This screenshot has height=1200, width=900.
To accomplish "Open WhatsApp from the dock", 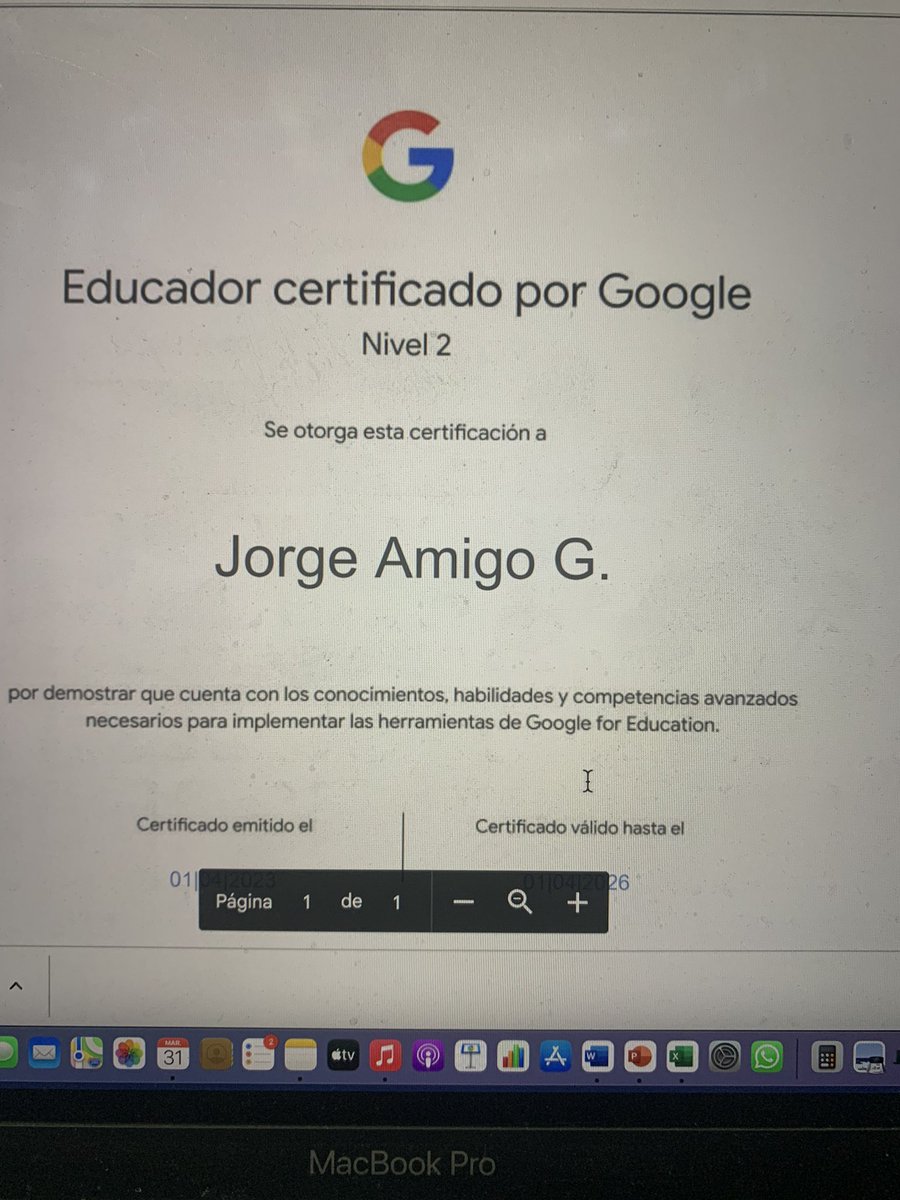I will pyautogui.click(x=766, y=1055).
